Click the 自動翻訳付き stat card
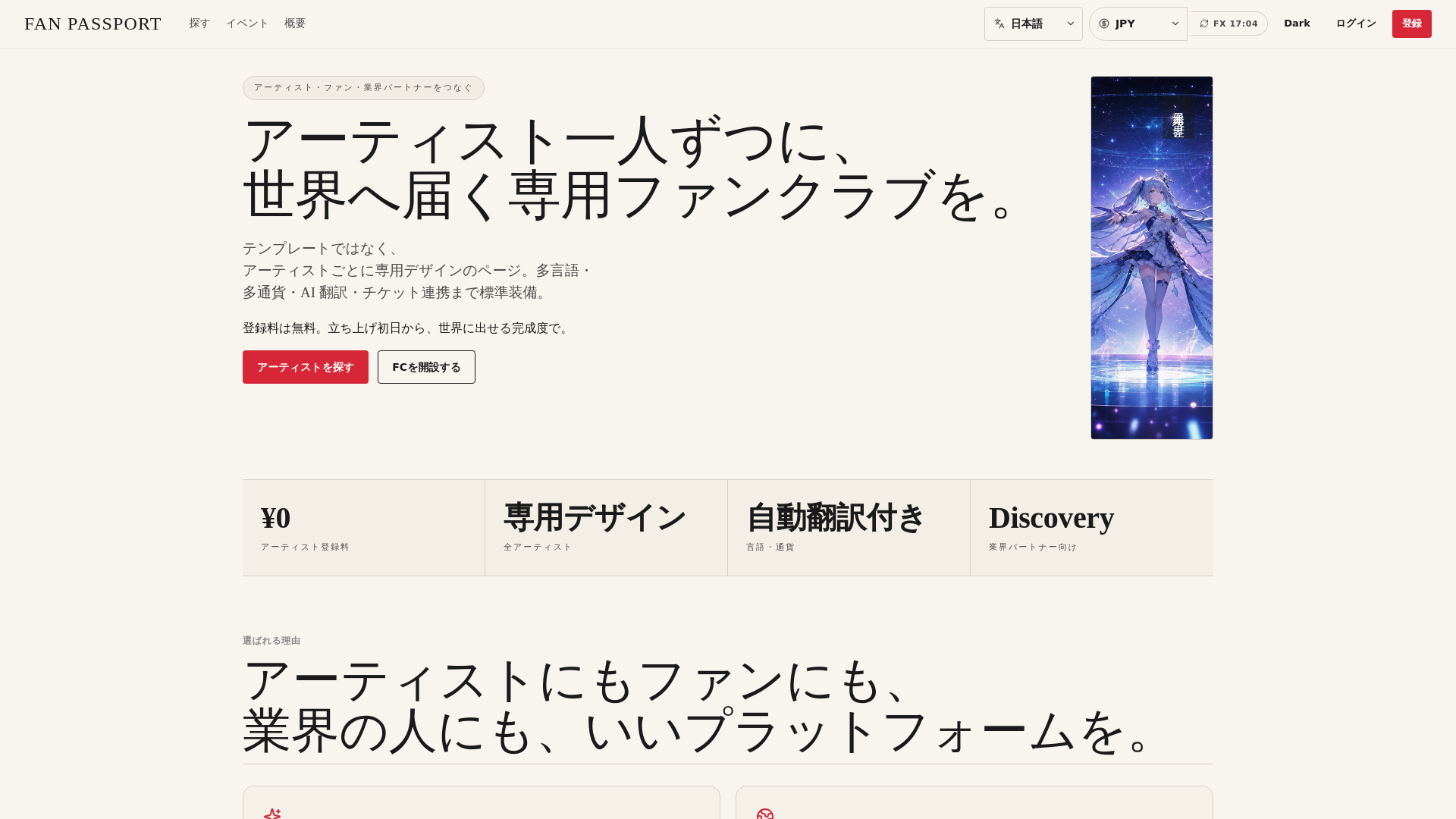The width and height of the screenshot is (1456, 819). pyautogui.click(x=849, y=528)
